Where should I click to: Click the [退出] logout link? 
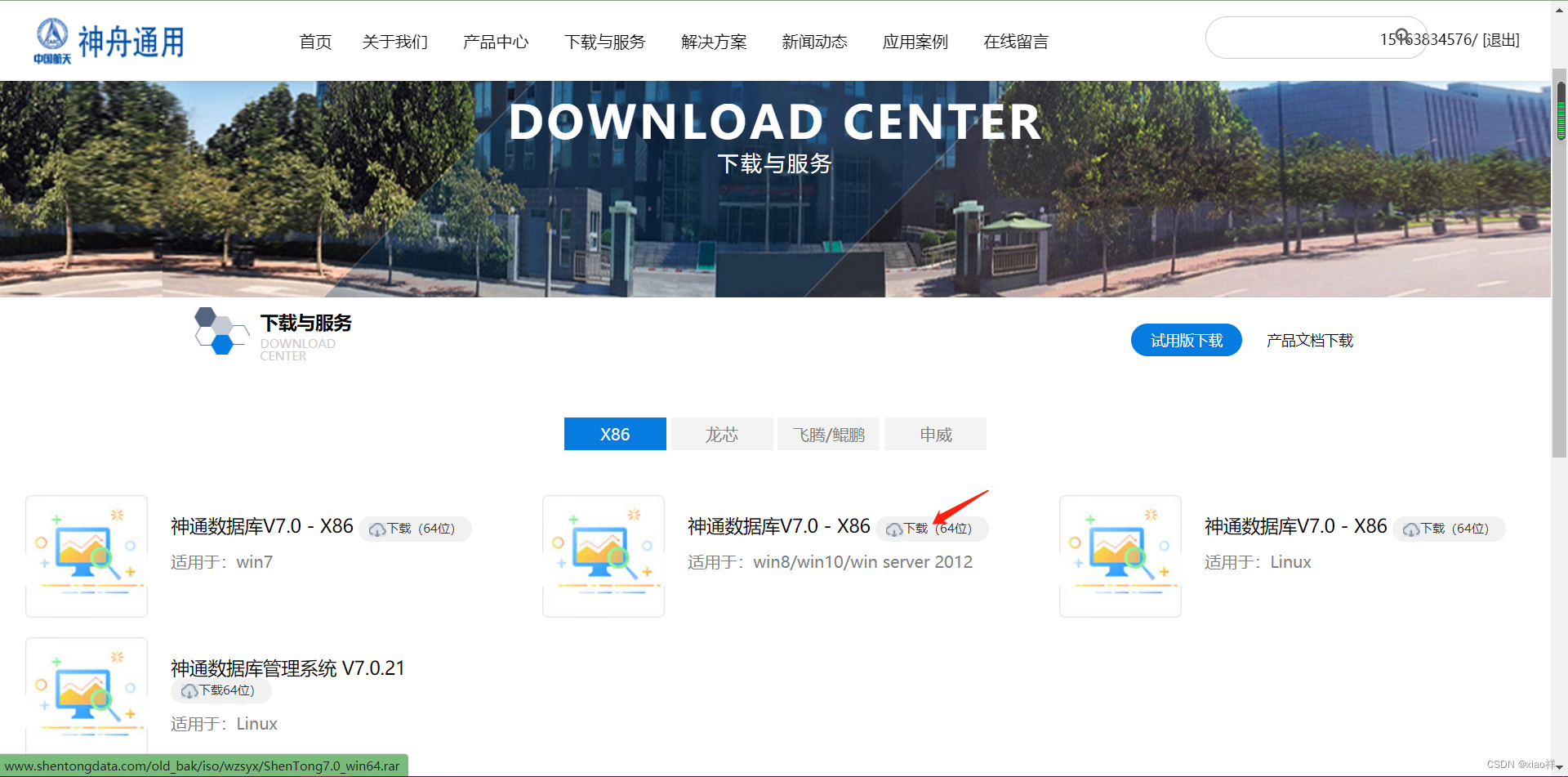(1501, 40)
